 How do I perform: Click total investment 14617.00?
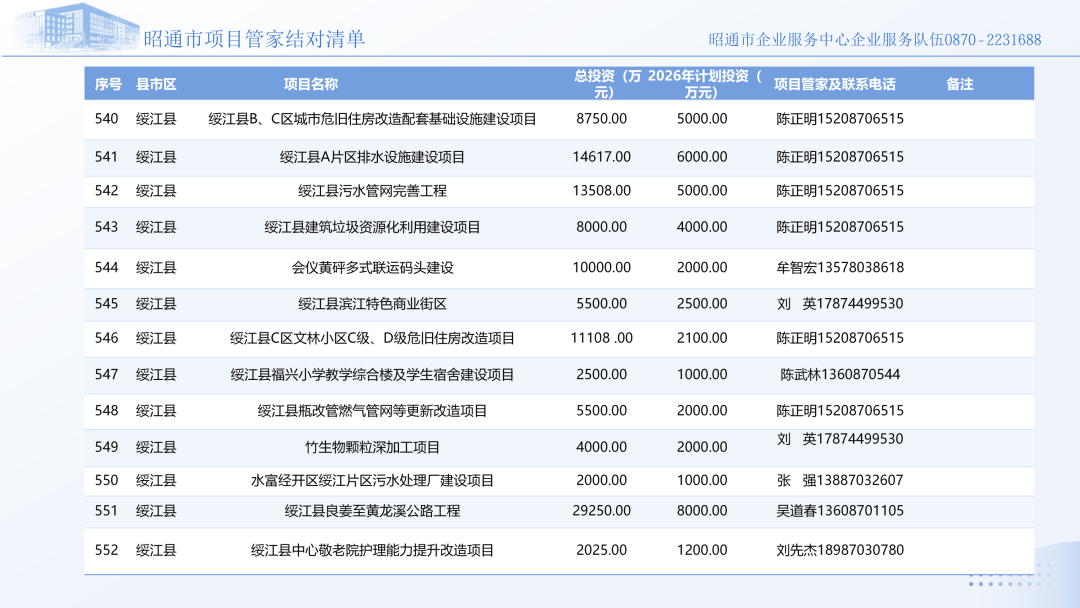click(601, 157)
